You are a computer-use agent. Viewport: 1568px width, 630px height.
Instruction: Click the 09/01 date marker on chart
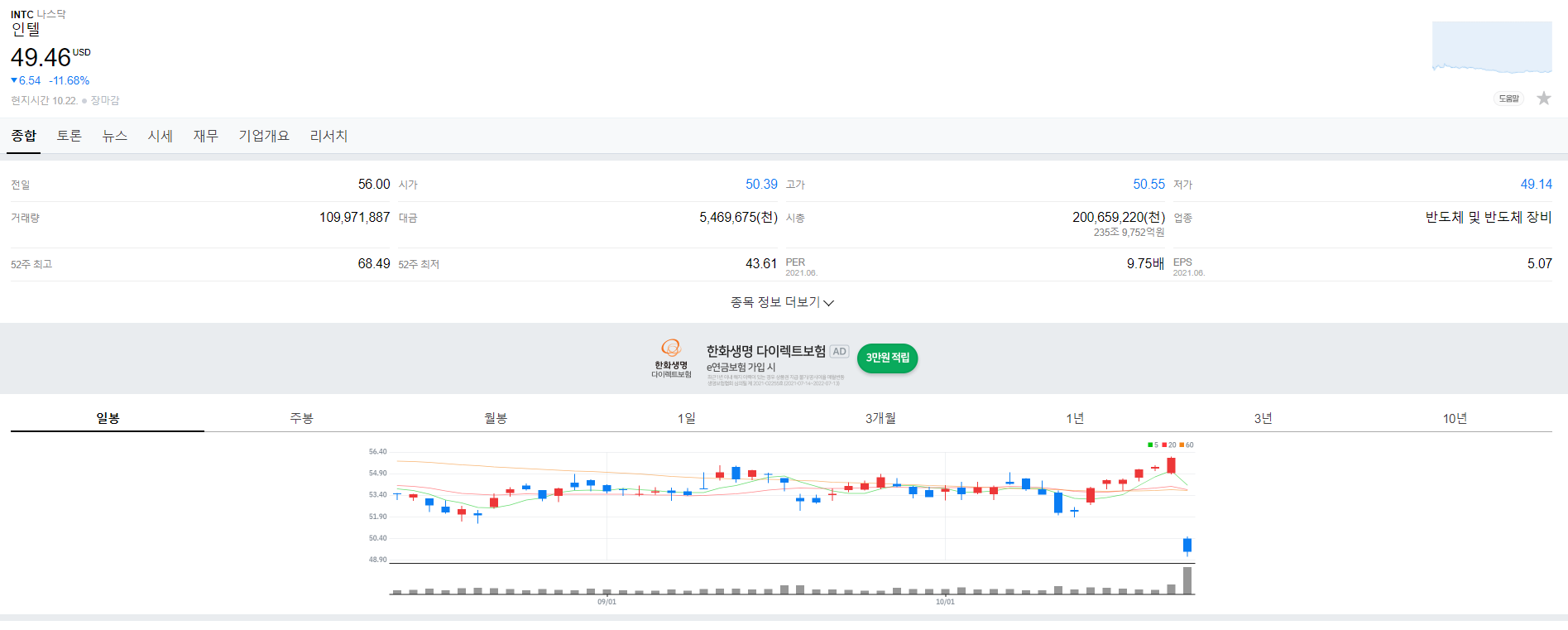pos(607,602)
